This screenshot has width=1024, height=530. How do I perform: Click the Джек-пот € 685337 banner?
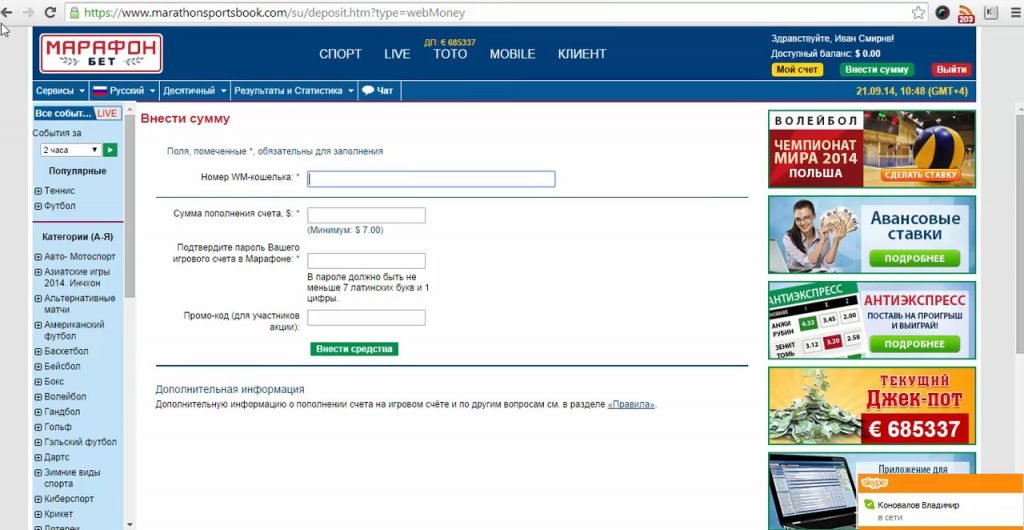pos(872,406)
